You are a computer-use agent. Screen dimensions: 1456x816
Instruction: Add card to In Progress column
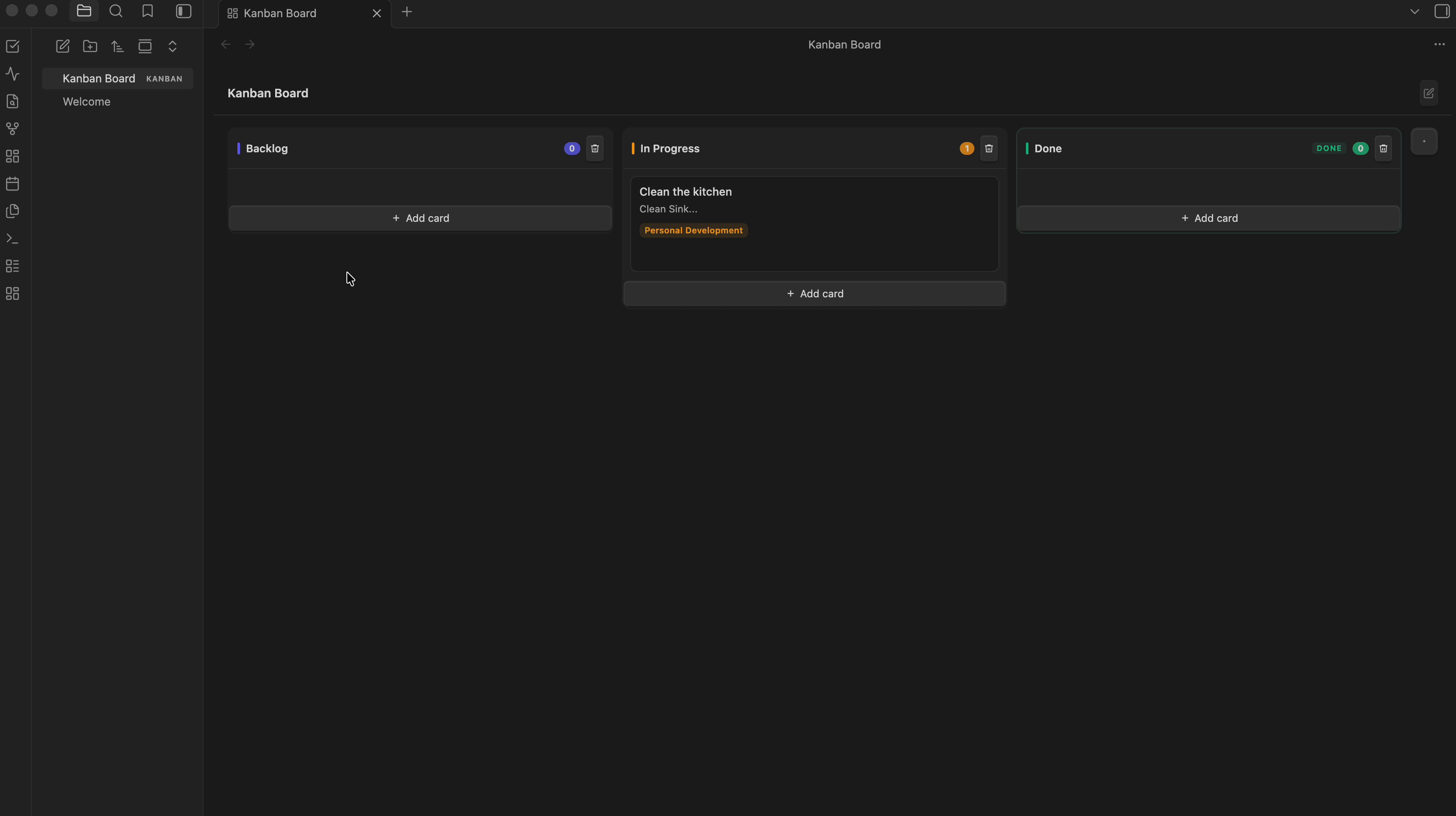pos(814,294)
